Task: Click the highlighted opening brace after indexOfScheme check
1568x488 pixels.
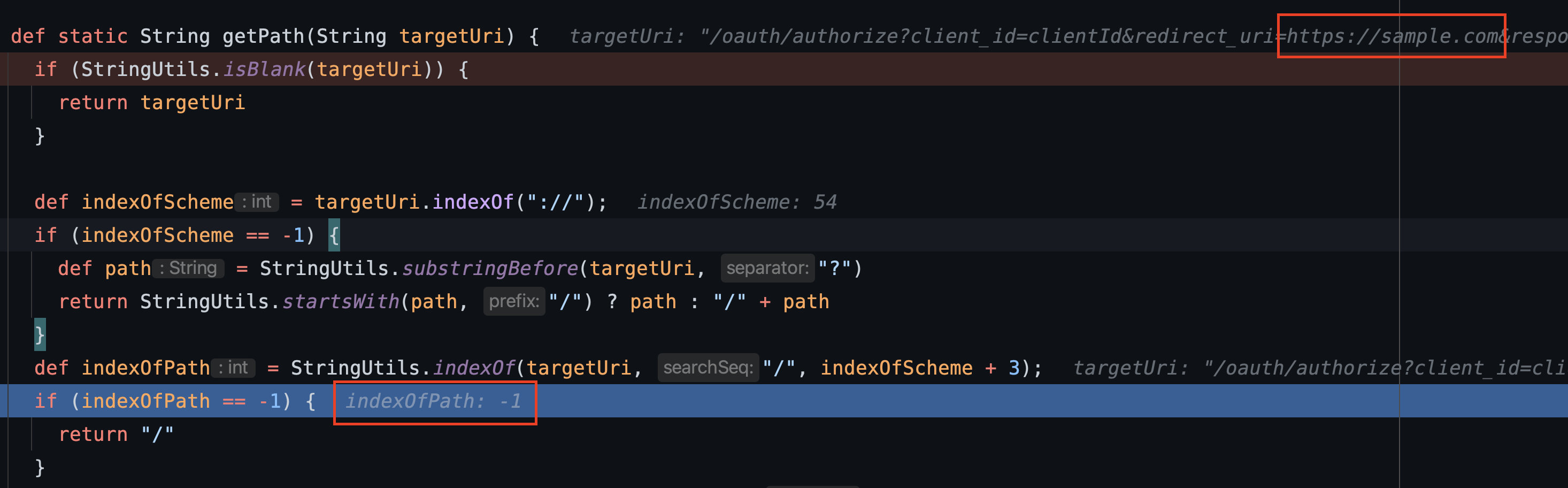Action: point(334,234)
